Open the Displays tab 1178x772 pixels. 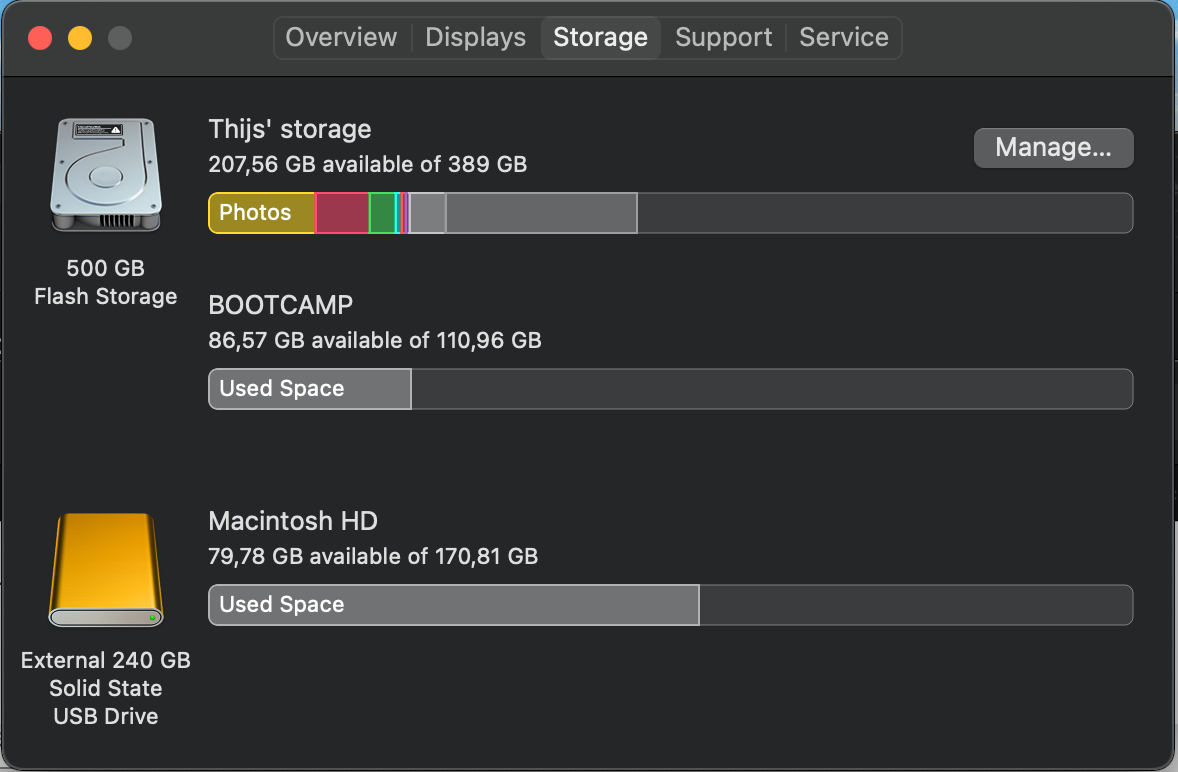[x=475, y=38]
